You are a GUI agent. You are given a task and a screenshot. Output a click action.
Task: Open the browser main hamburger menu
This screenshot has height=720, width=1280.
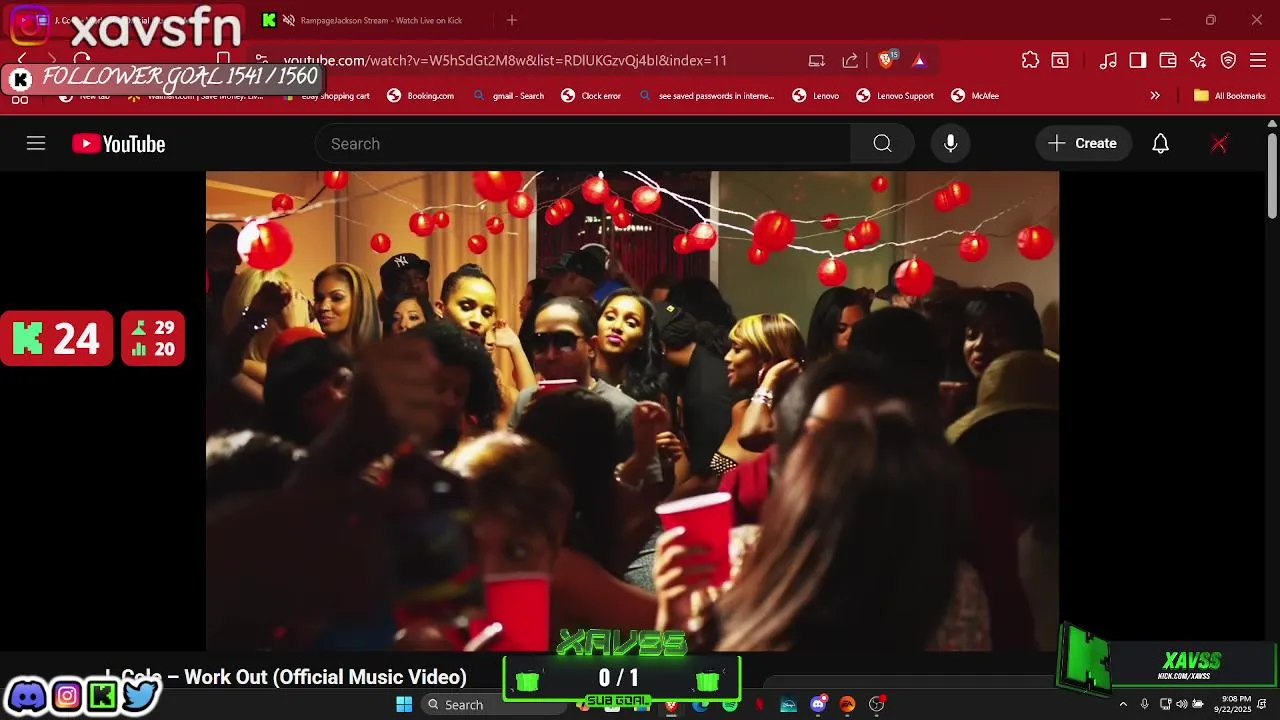click(x=1258, y=60)
